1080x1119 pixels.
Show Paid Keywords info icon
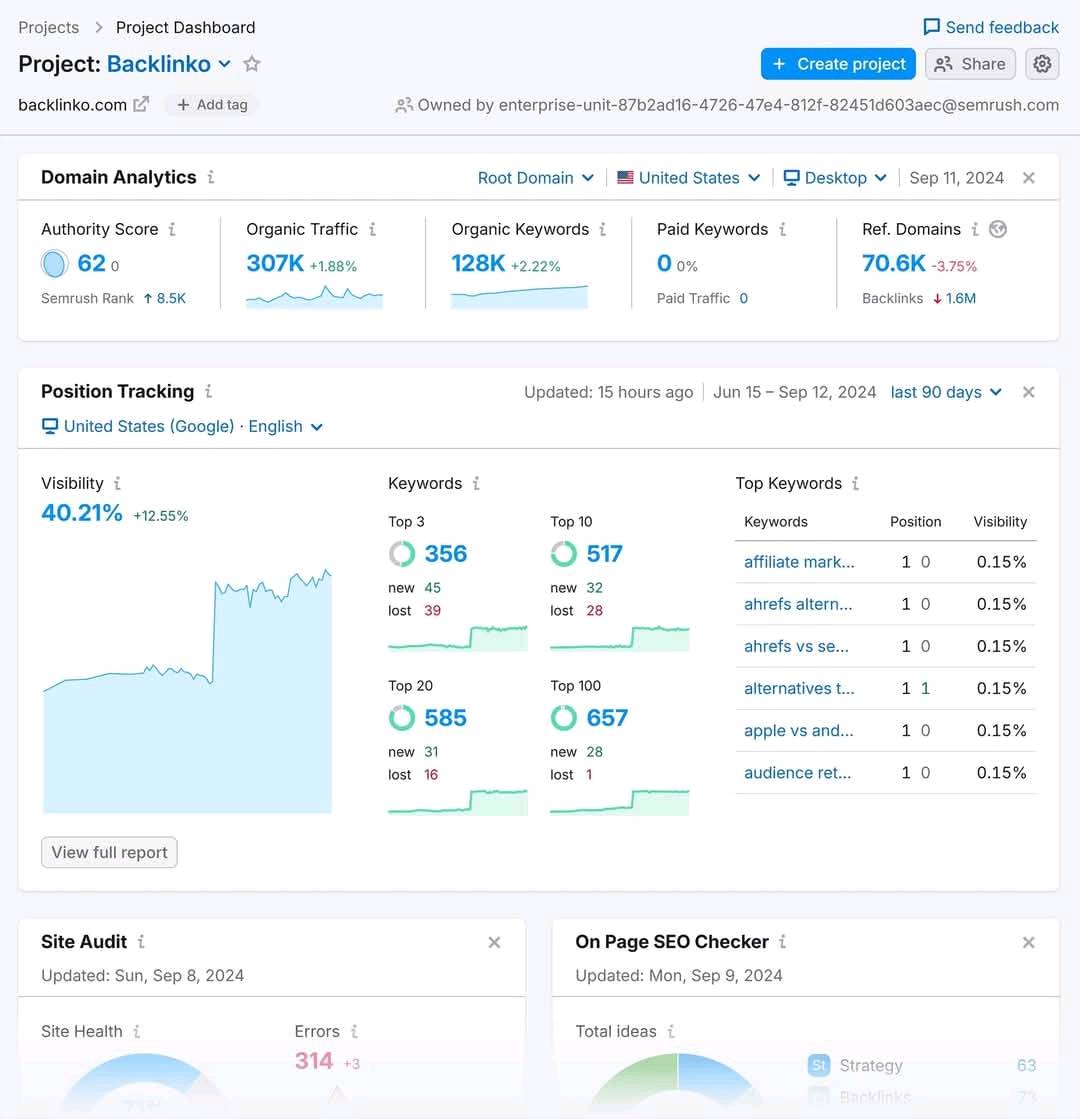tap(782, 229)
